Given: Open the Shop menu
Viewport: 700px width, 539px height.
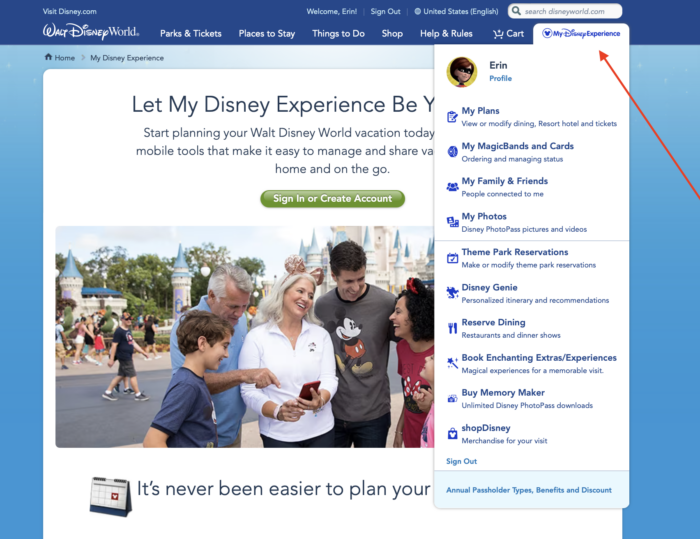Looking at the screenshot, I should pyautogui.click(x=392, y=33).
